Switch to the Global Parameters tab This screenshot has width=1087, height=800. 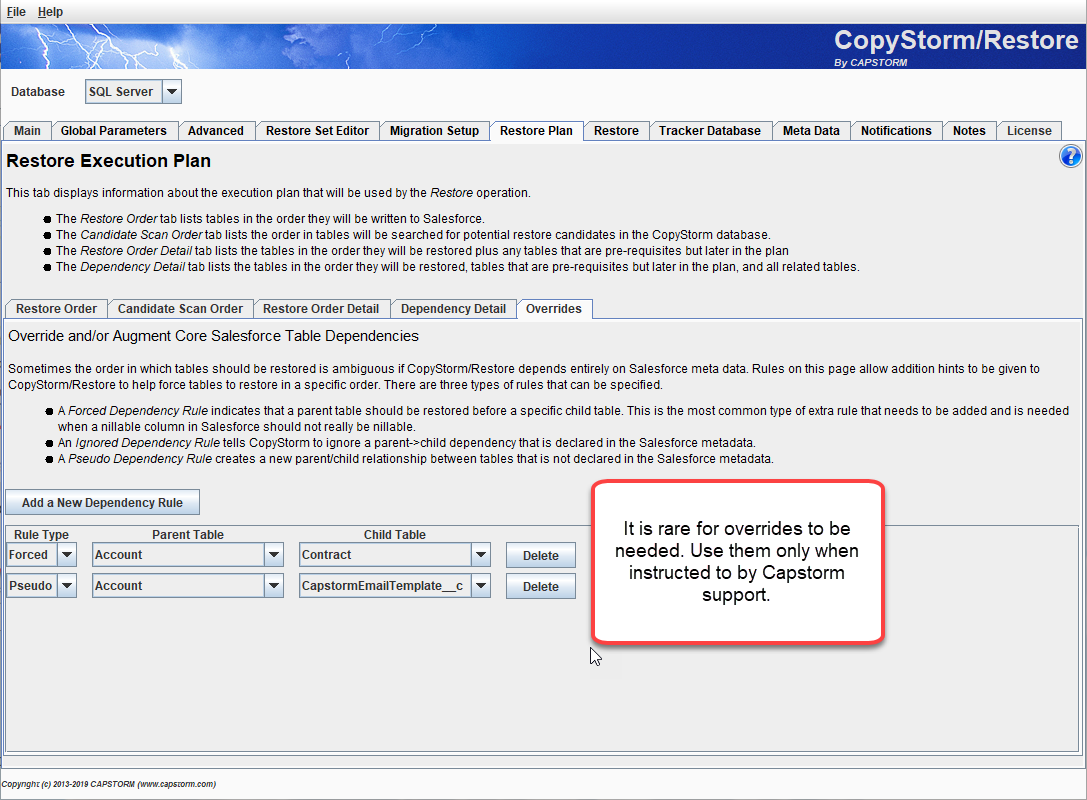[114, 131]
